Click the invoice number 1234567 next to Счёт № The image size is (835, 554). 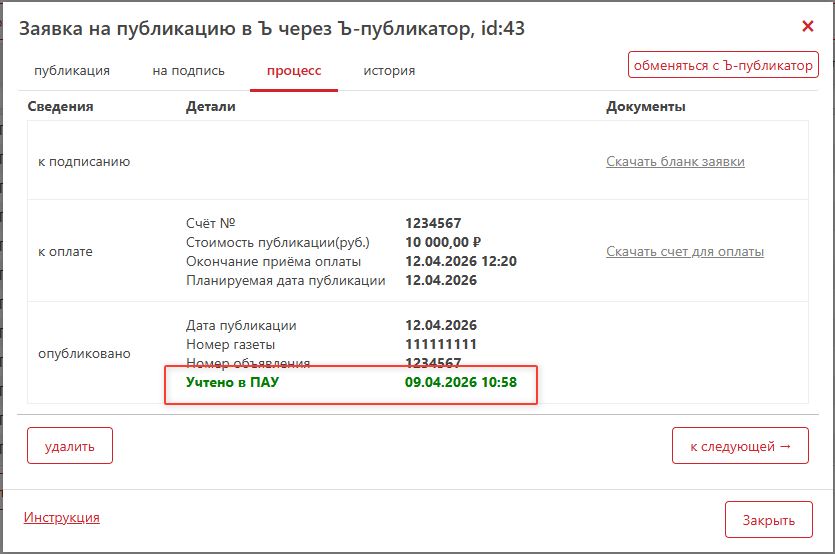pos(433,223)
